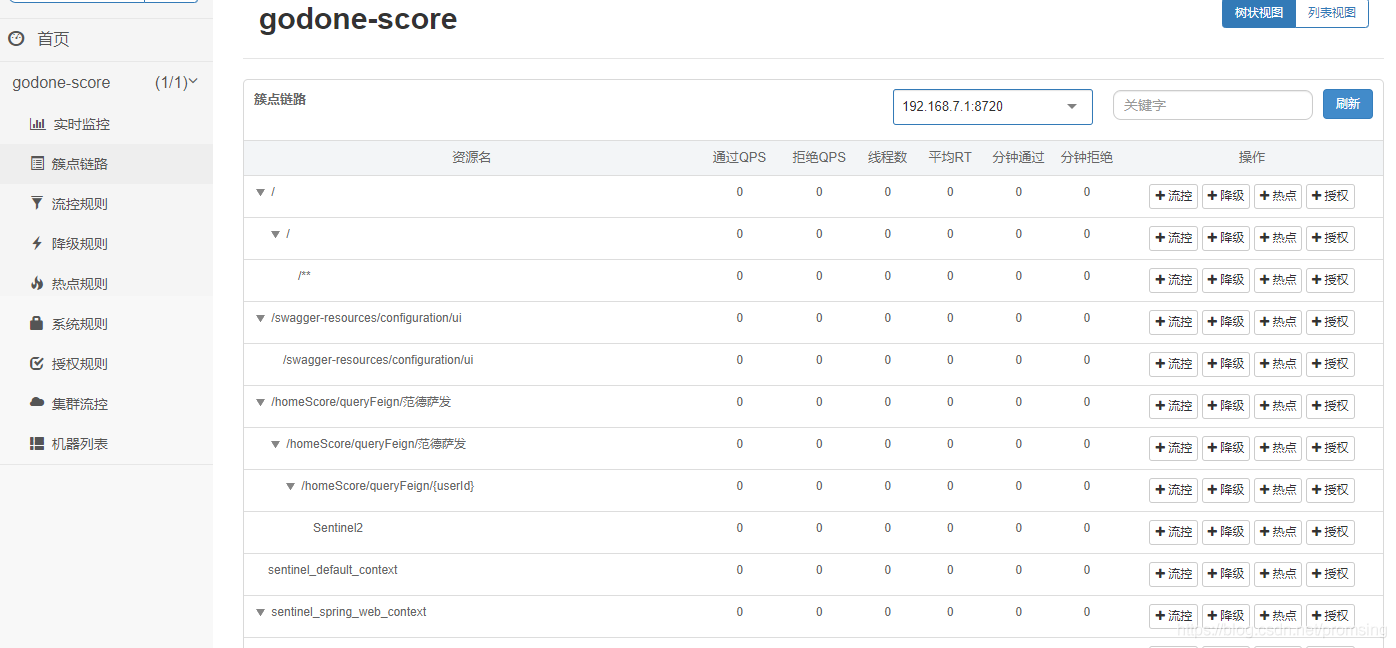Click the 簇点链路 panel title
The image size is (1396, 648).
pos(280,100)
